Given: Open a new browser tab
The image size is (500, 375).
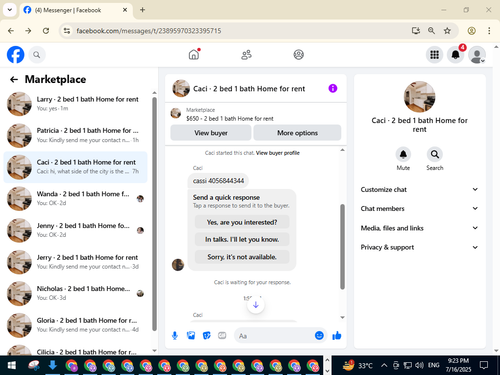Looking at the screenshot, I should (142, 10).
